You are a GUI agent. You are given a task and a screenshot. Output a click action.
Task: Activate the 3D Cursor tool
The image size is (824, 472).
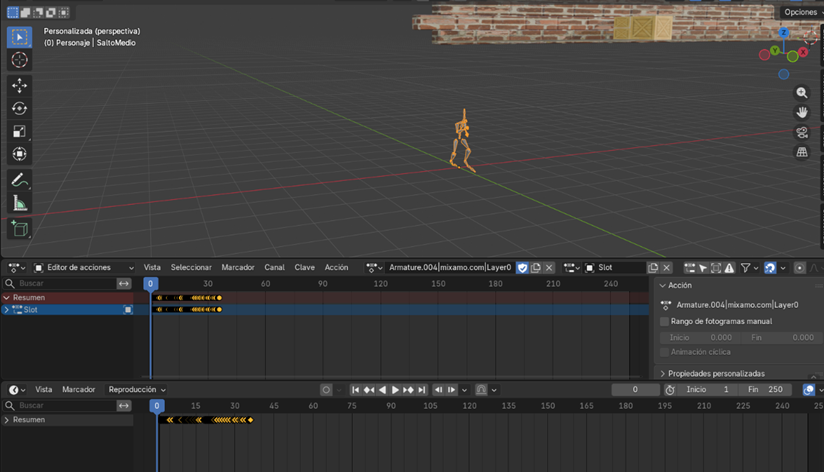pyautogui.click(x=19, y=60)
